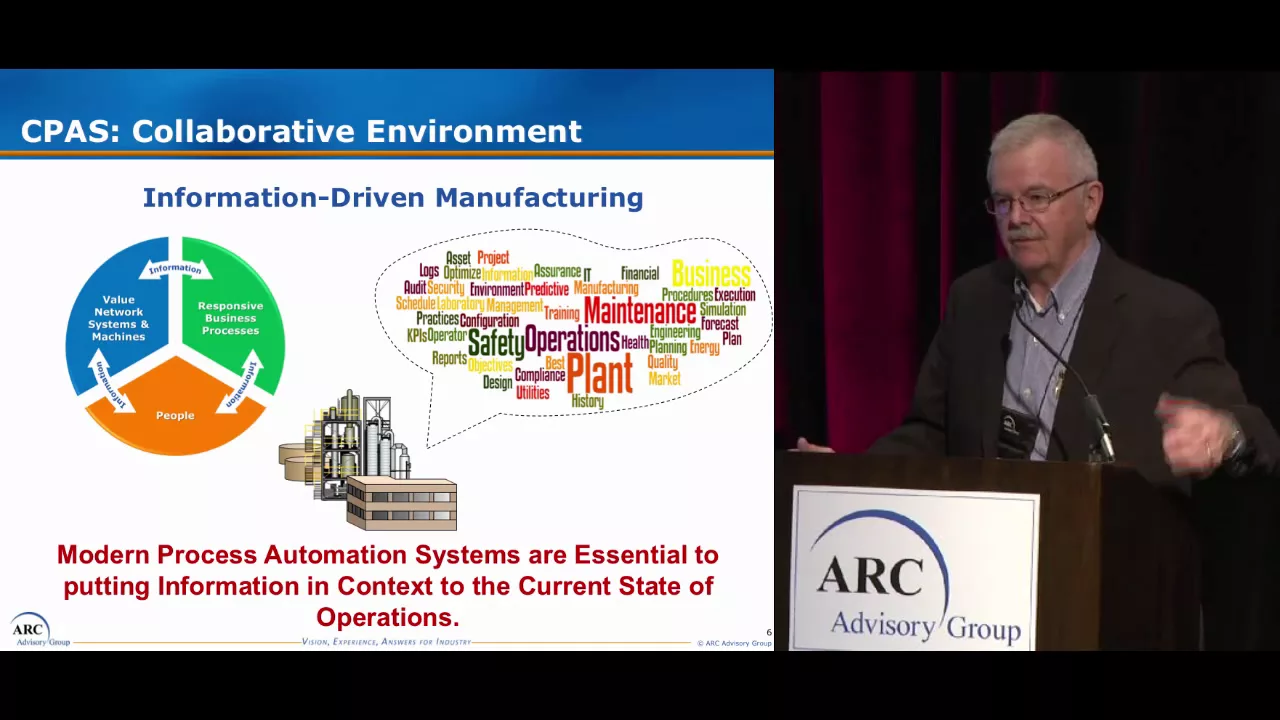Click the yellow word 'Objectives'
The width and height of the screenshot is (1280, 720).
(490, 365)
